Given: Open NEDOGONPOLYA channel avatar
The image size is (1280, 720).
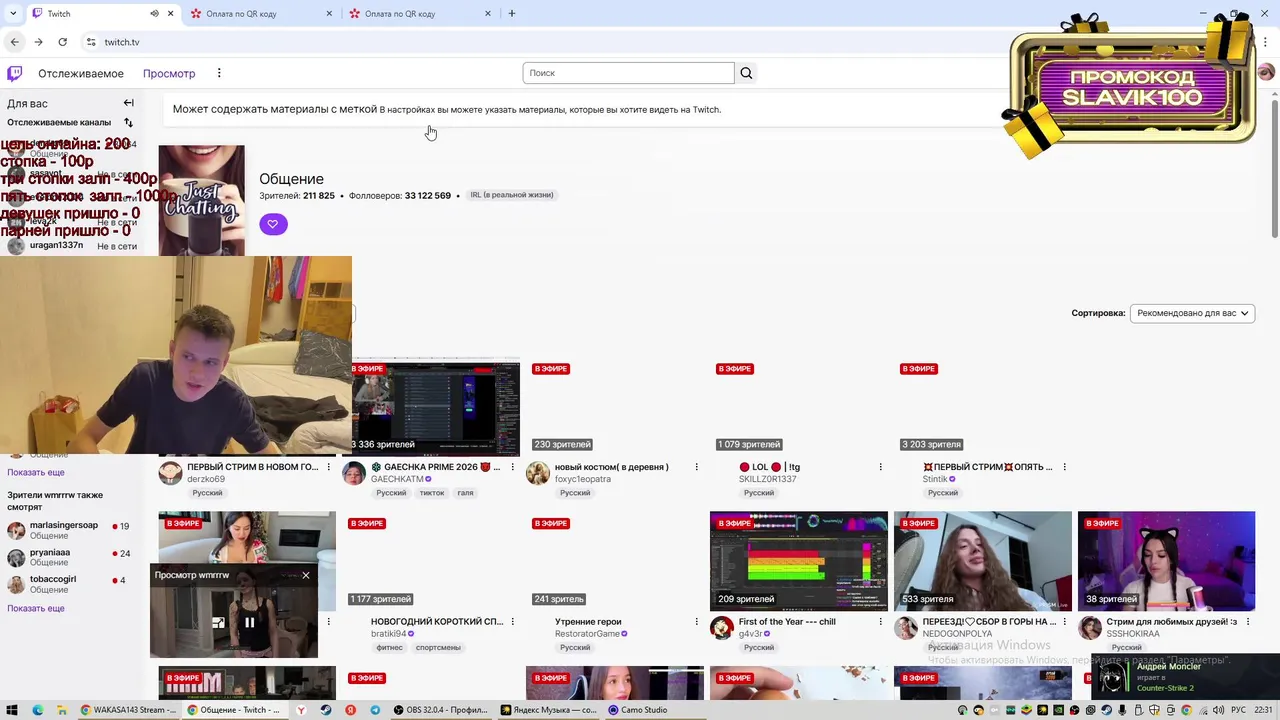Looking at the screenshot, I should pyautogui.click(x=906, y=628).
